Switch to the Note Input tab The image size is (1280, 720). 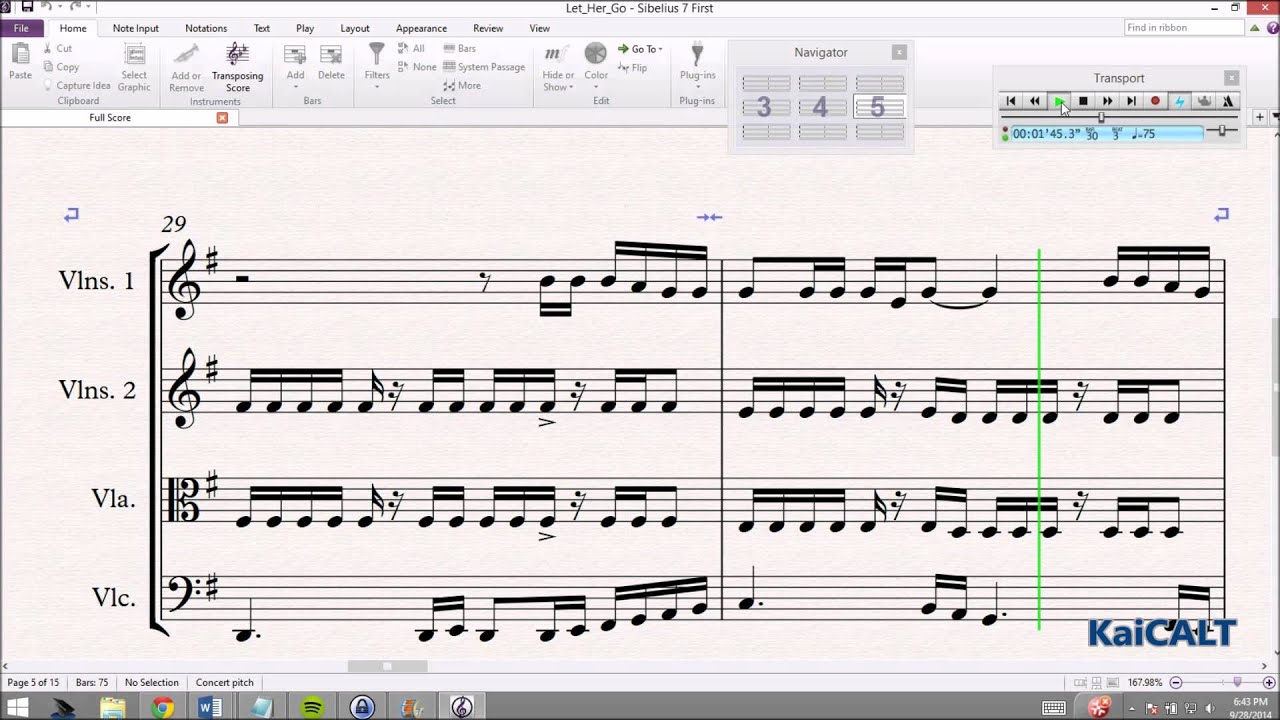[136, 28]
